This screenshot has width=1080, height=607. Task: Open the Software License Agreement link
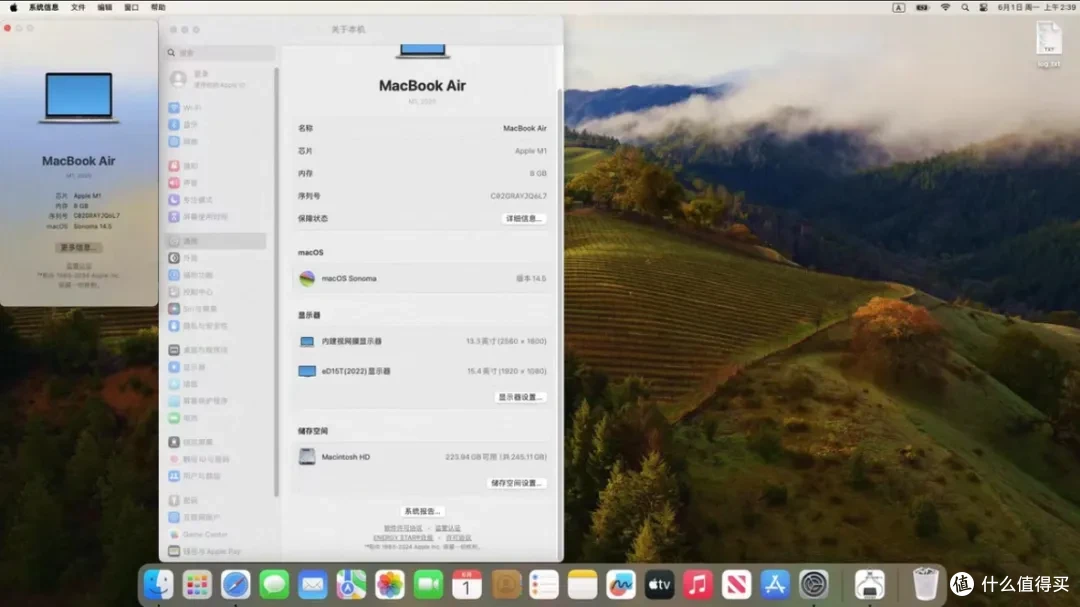(x=403, y=528)
